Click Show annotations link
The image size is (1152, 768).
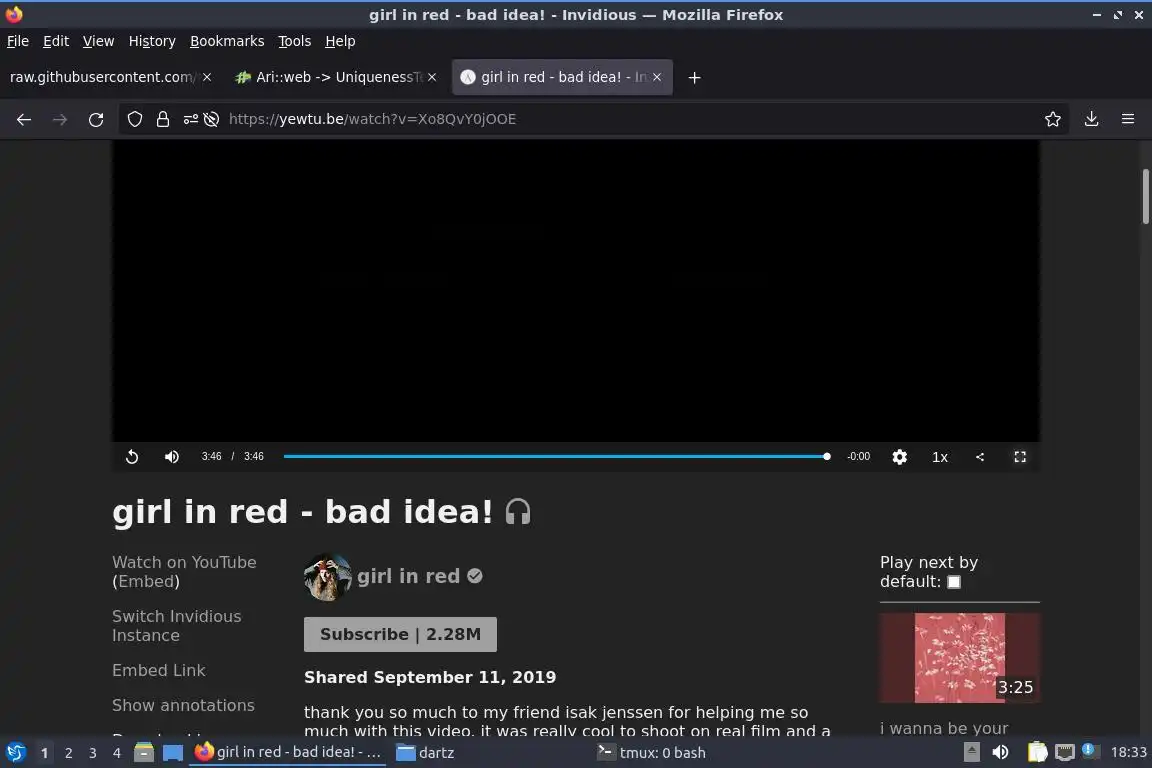click(184, 705)
